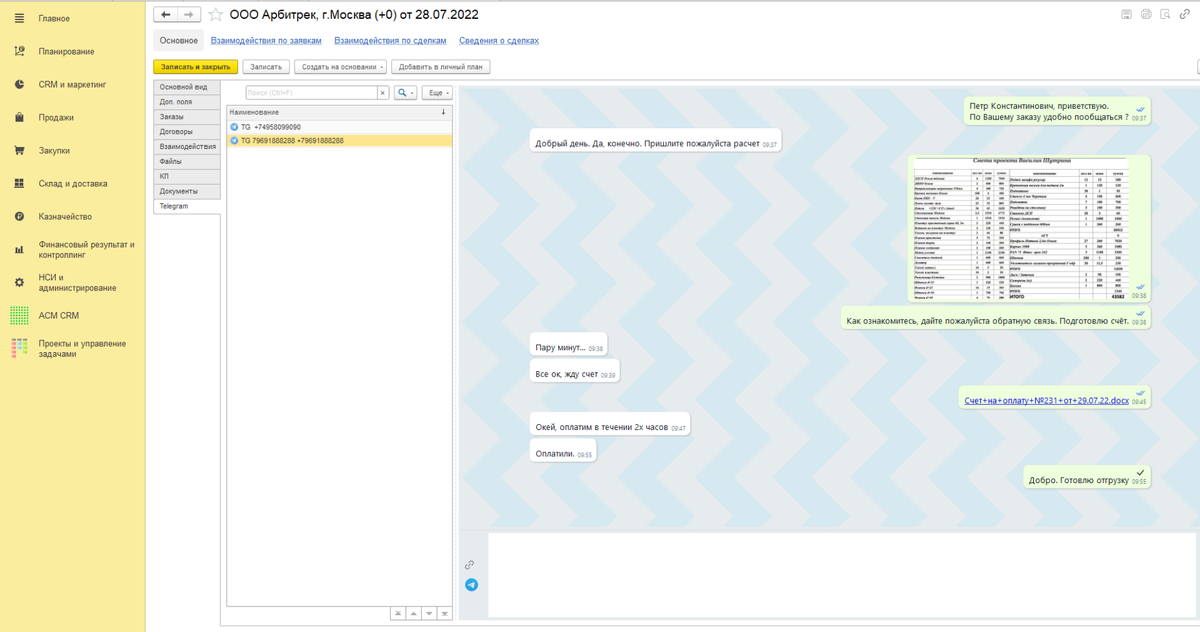Open the Договоры side tab
This screenshot has height=632, width=1200.
click(187, 131)
